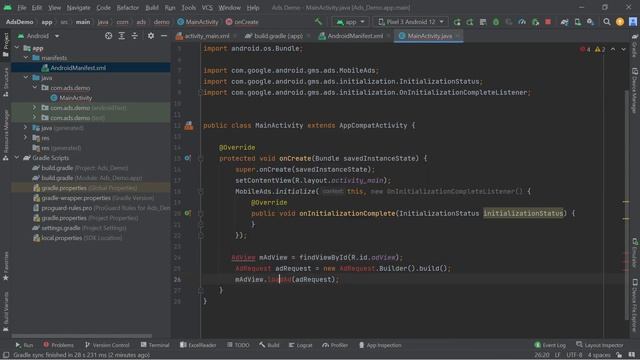The image size is (640, 360).
Task: Click the Apply Code Changes icon
Action: point(483,22)
